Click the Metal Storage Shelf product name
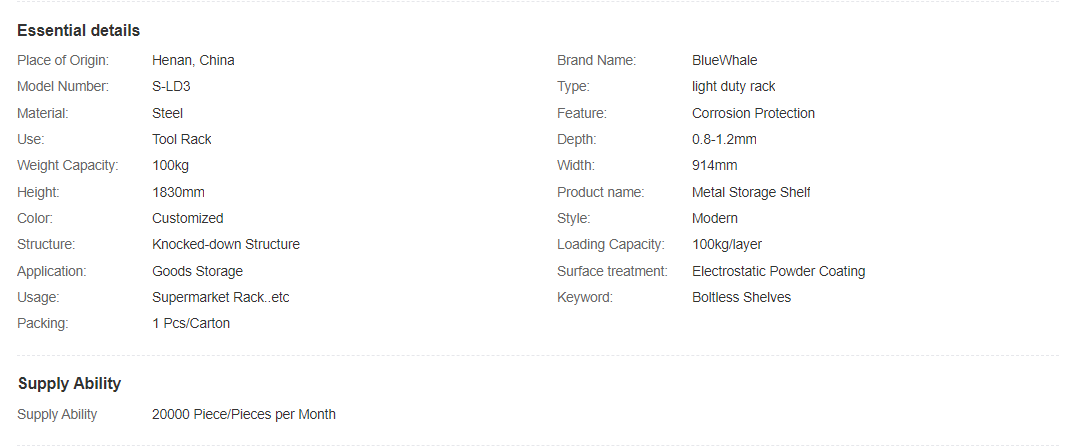 (751, 192)
